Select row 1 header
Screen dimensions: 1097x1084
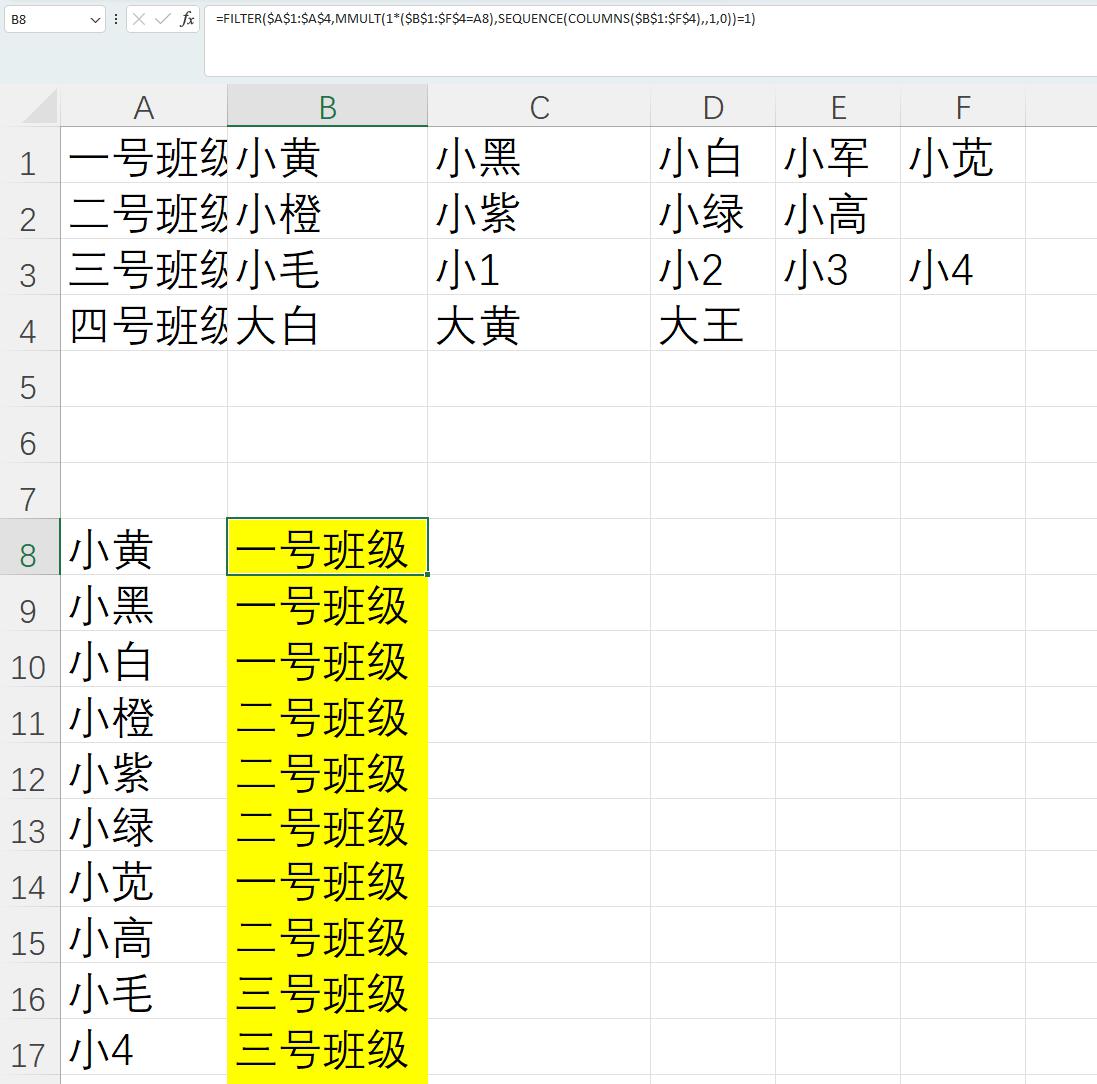click(29, 155)
